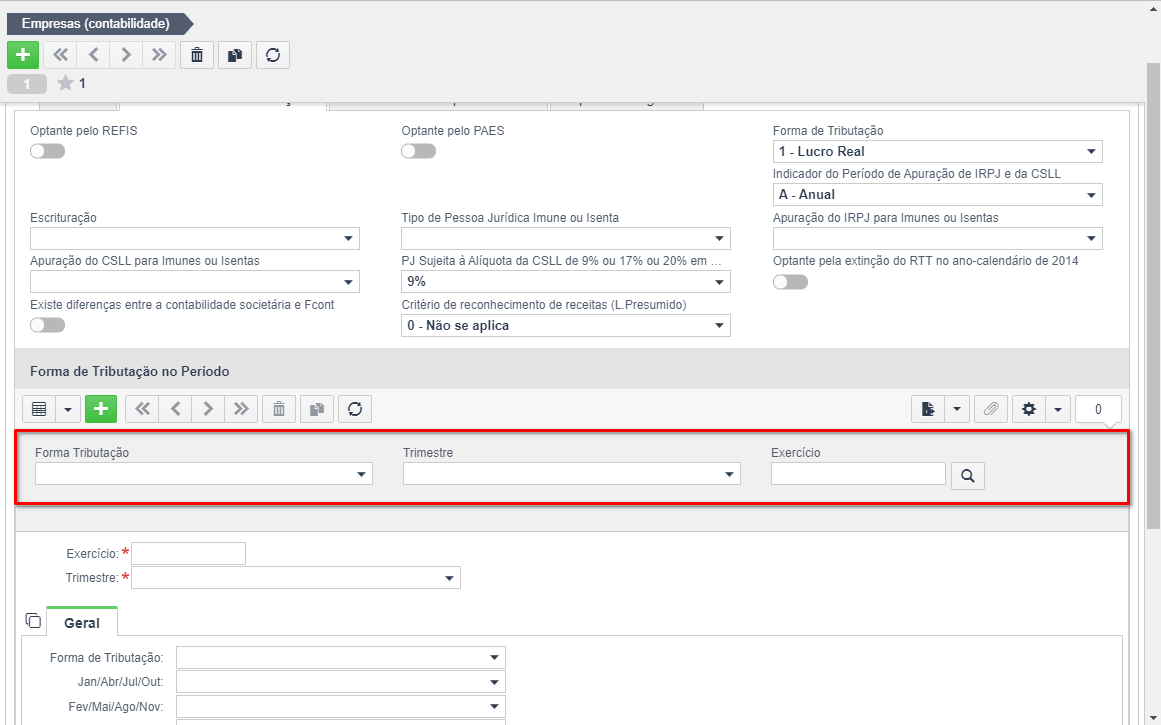Select the Geral tab
The image size is (1161, 725).
coord(81,623)
